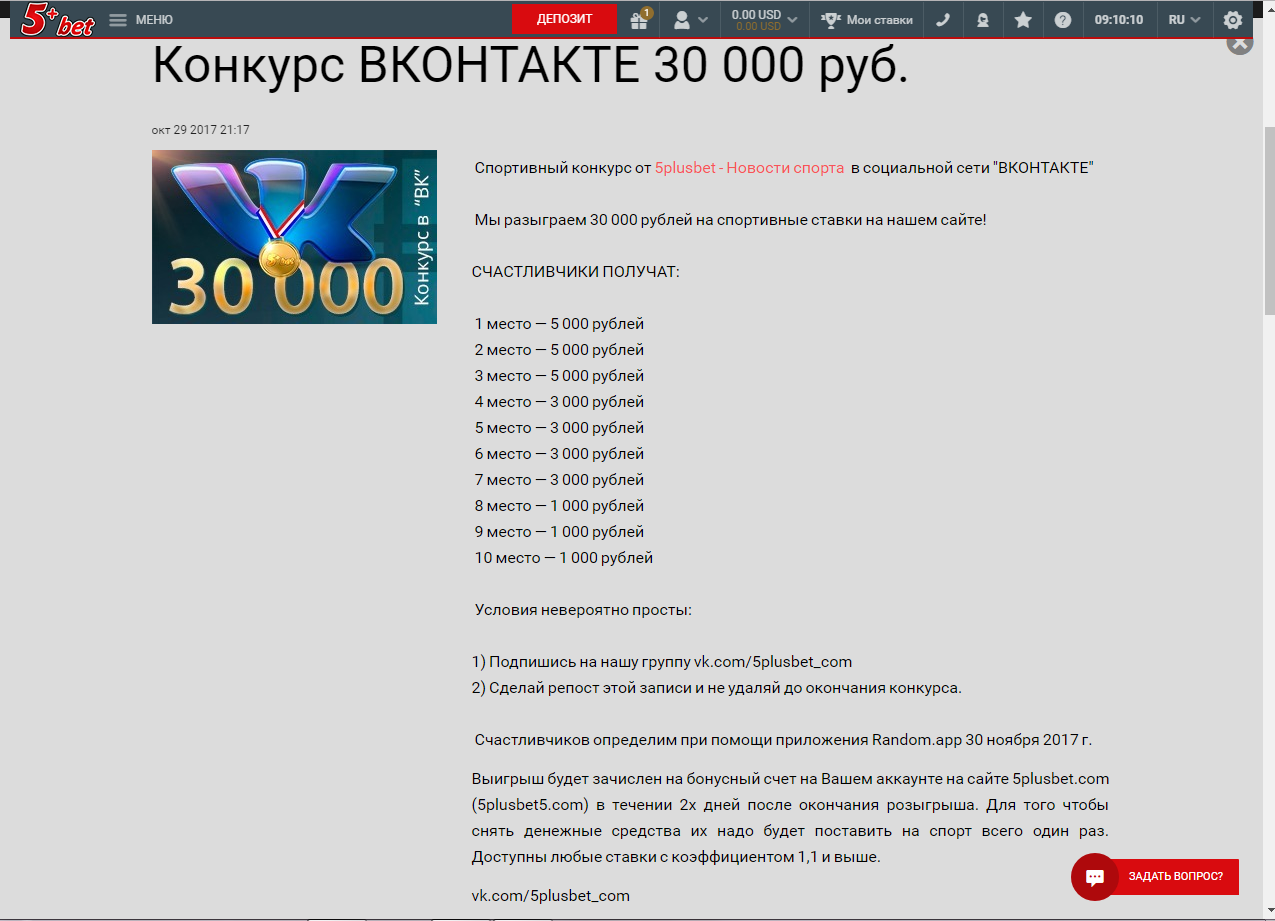The height and width of the screenshot is (921, 1275).
Task: Click the text Условия невероятно просты:
Action: [x=583, y=610]
